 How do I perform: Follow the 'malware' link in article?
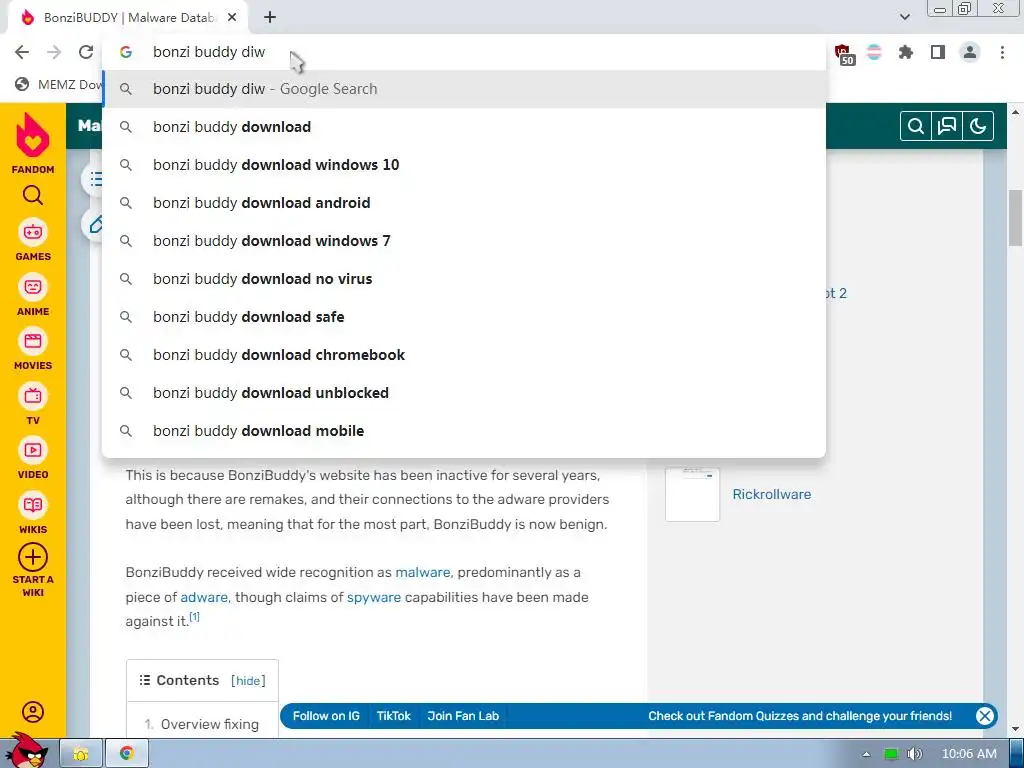point(423,573)
